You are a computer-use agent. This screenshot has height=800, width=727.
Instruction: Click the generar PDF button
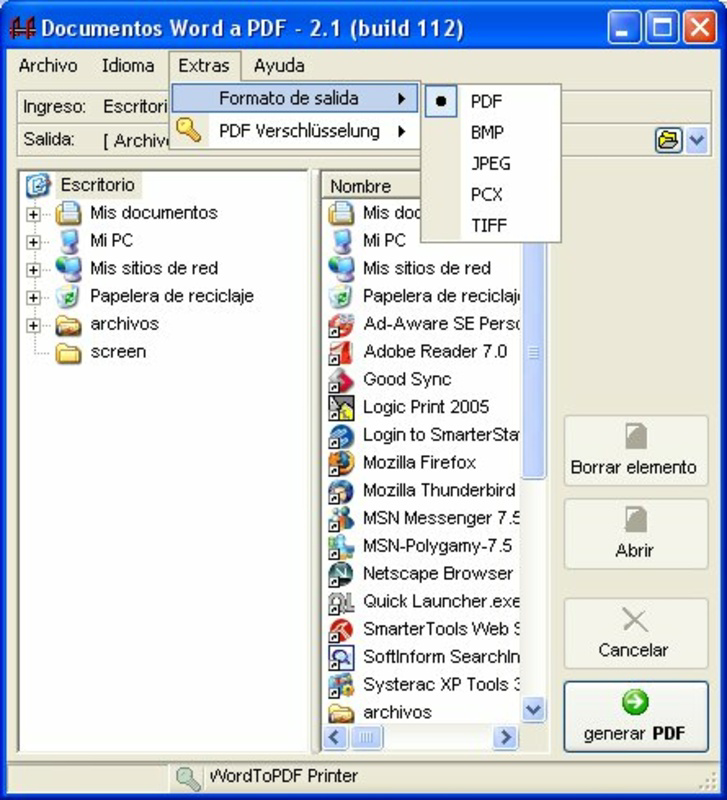[636, 717]
